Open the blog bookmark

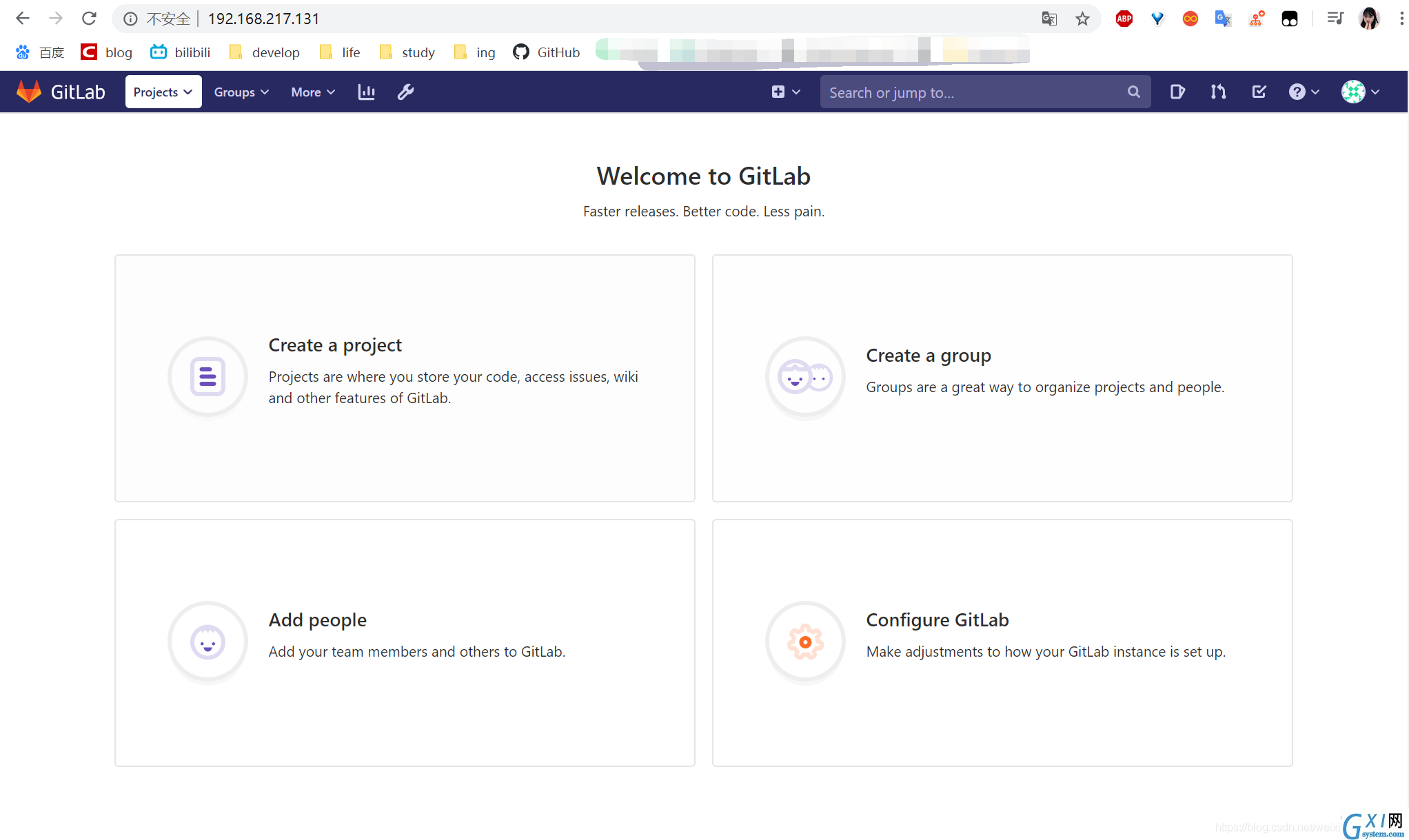click(x=107, y=52)
